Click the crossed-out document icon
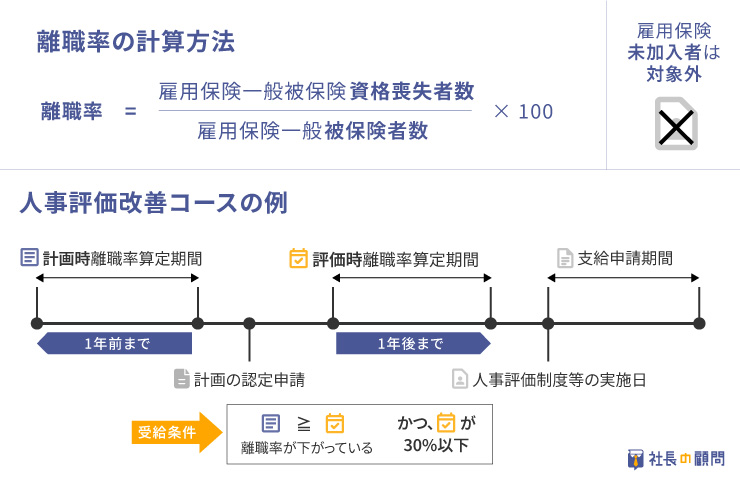 pos(676,124)
